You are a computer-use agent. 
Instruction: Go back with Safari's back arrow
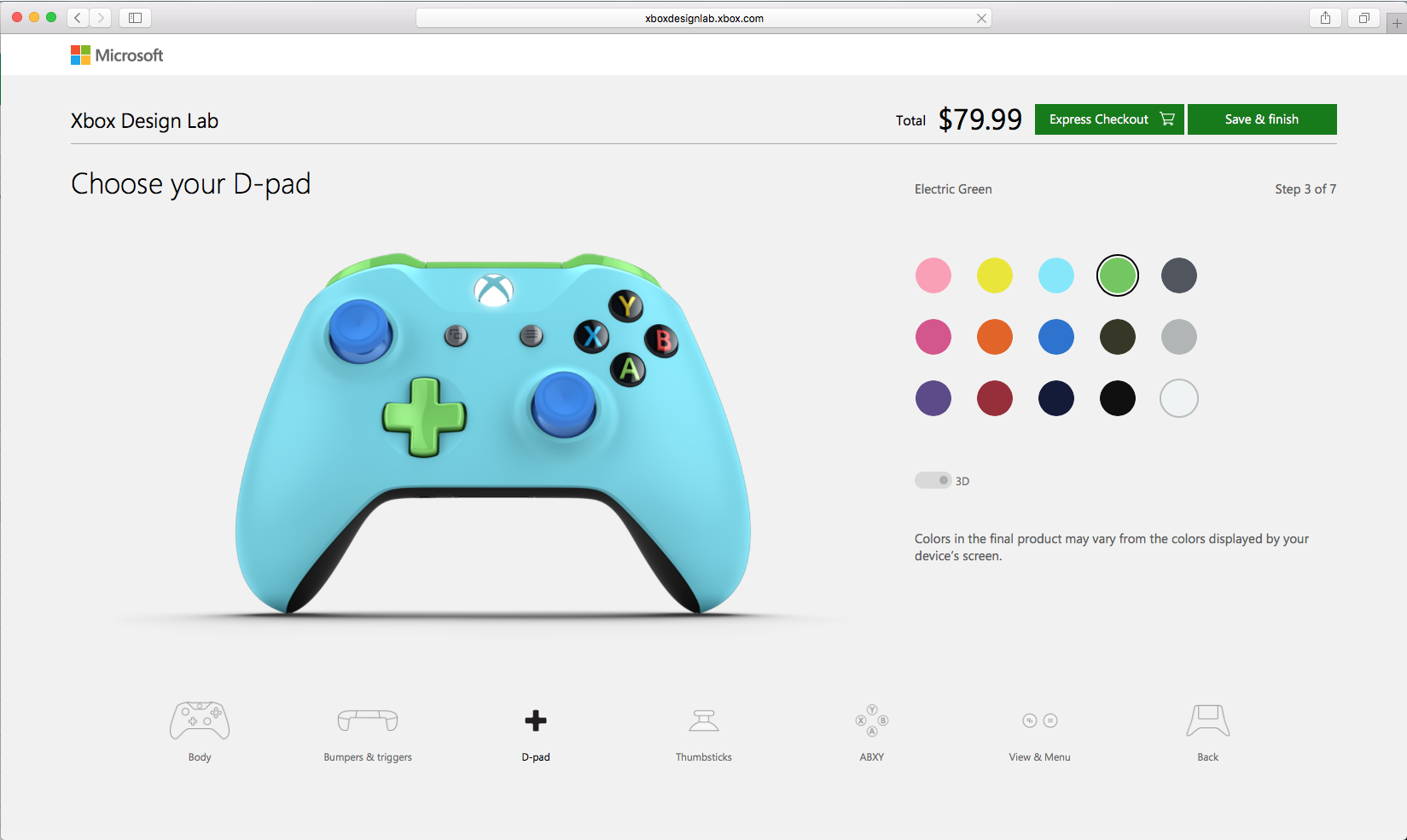[x=78, y=18]
